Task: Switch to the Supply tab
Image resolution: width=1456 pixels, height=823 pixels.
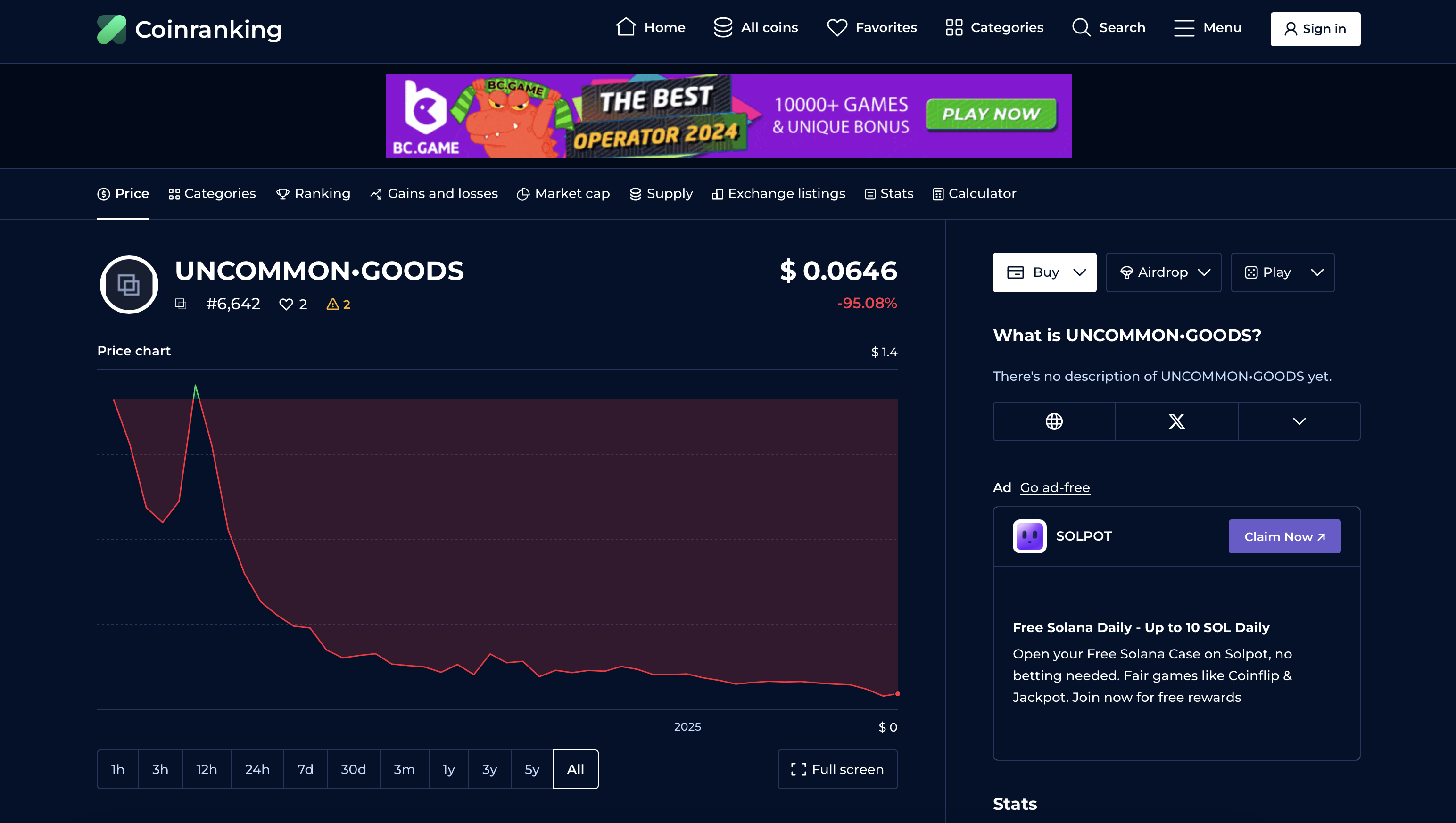Action: (661, 193)
